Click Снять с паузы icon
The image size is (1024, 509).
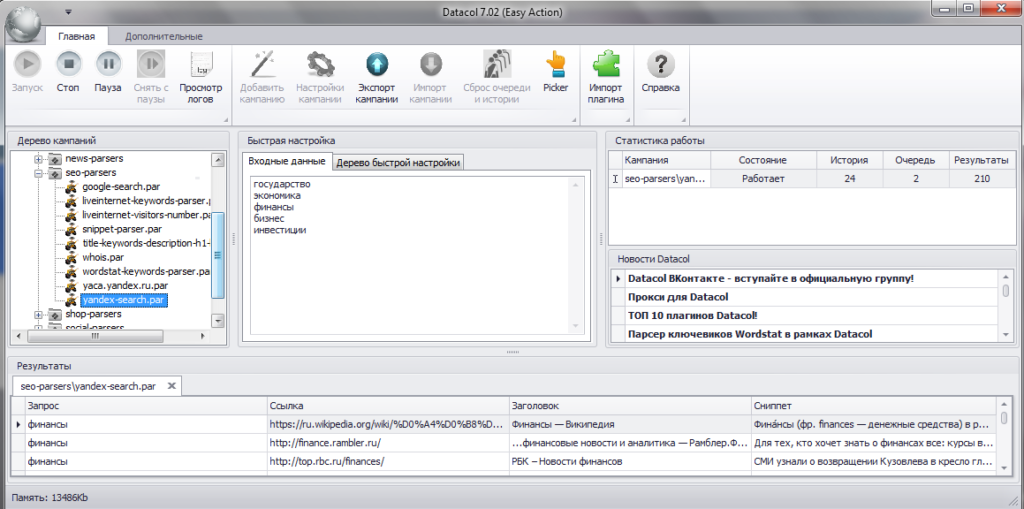[151, 64]
